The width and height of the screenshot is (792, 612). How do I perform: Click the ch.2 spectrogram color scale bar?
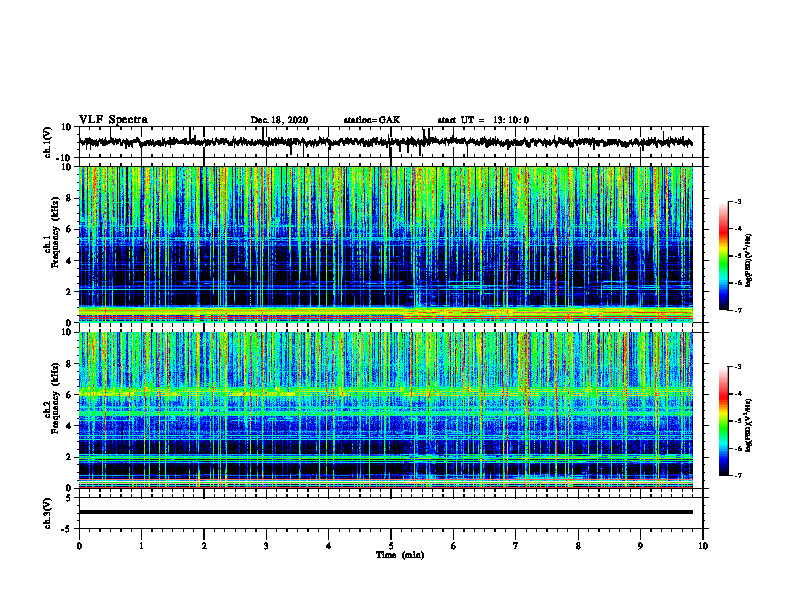[x=723, y=421]
